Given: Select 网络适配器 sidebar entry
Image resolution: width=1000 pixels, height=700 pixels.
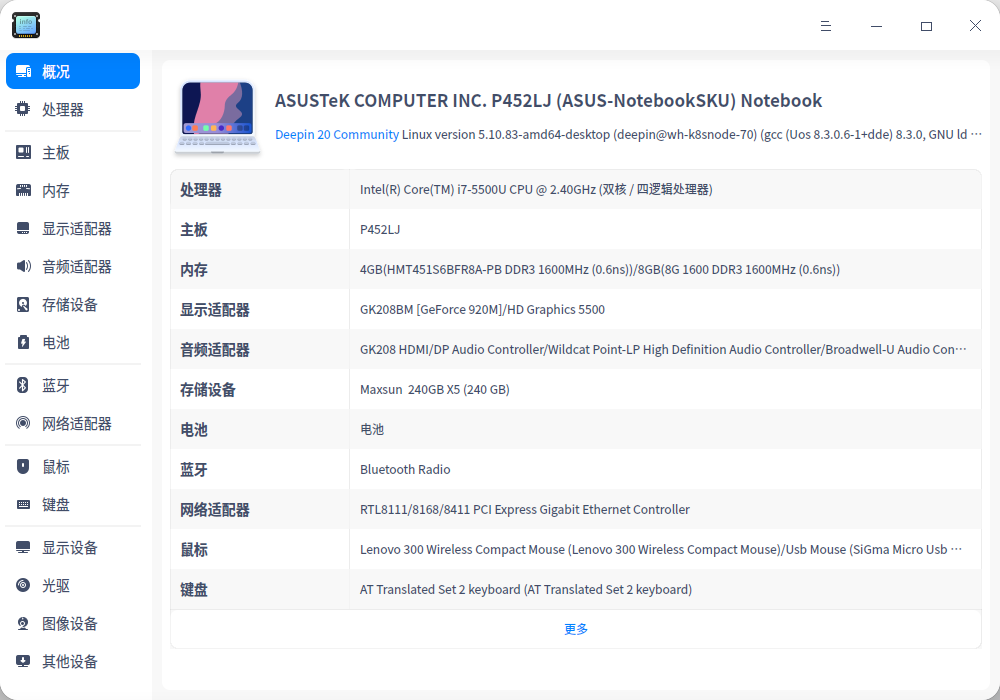Looking at the screenshot, I should point(73,423).
